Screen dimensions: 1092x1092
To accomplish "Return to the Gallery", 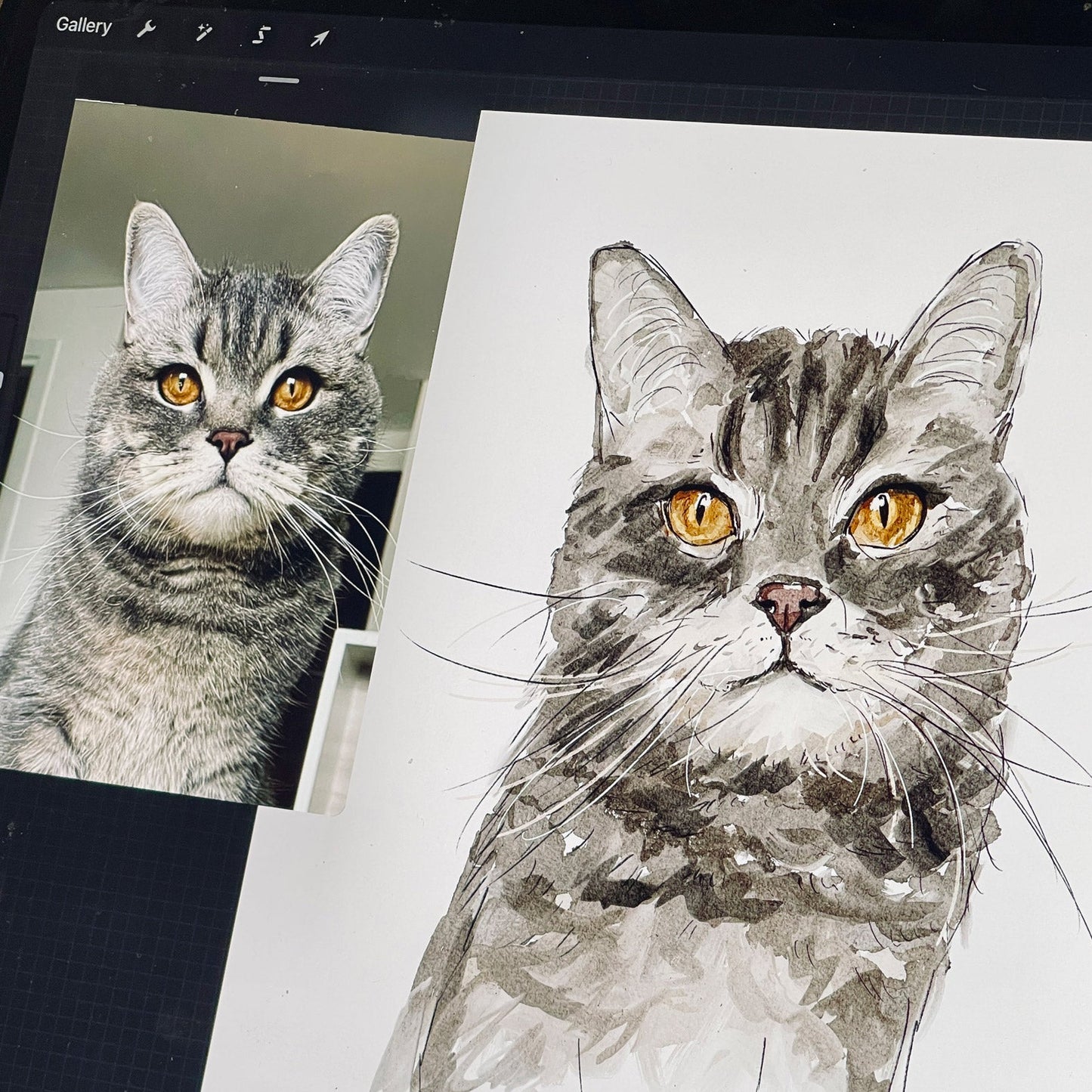I will pos(83,26).
